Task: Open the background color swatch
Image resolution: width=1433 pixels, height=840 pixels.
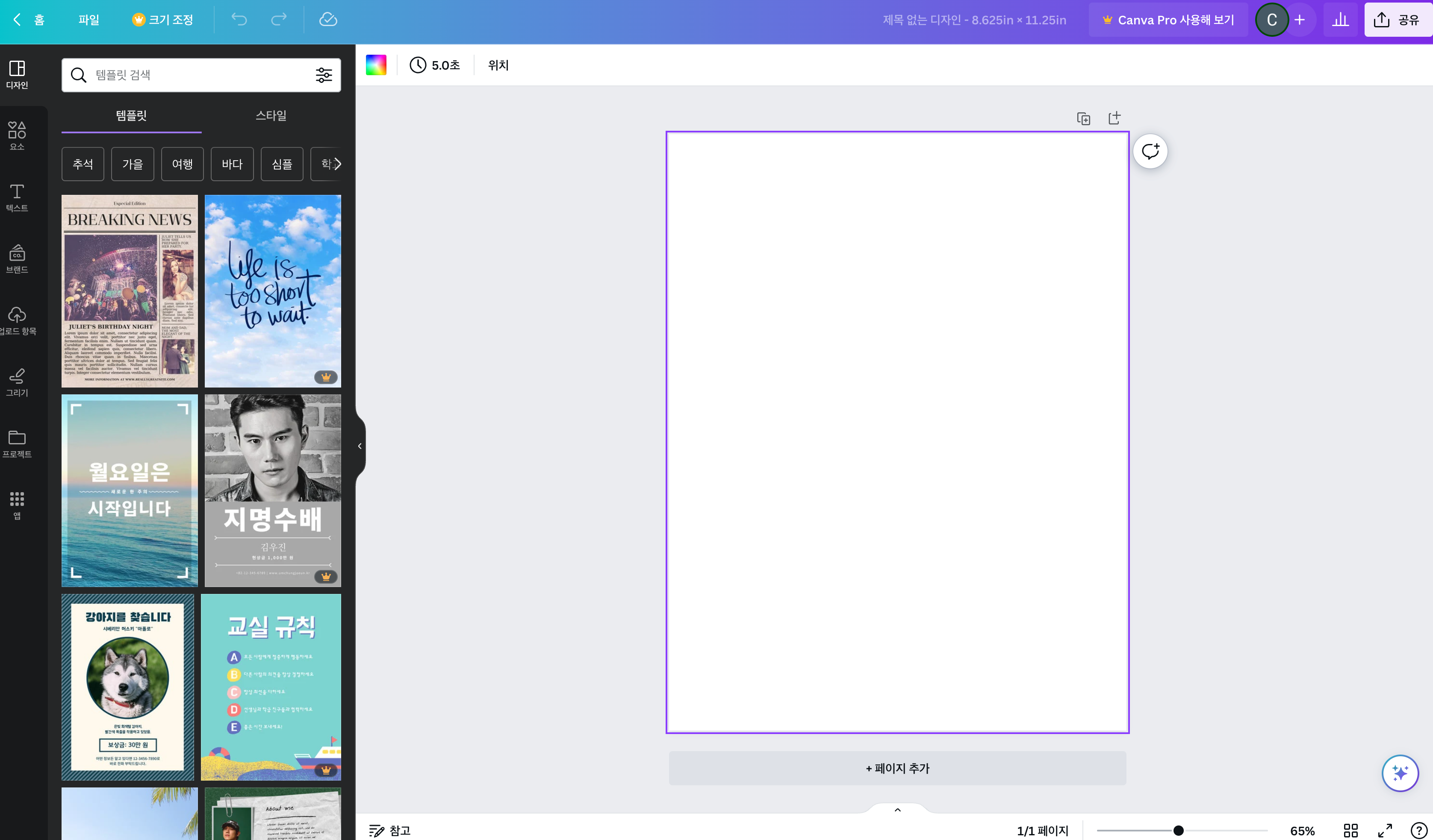Action: [376, 65]
